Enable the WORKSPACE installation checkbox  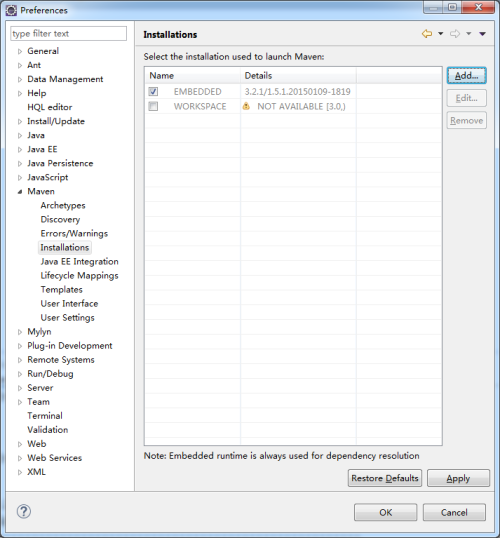tap(153, 106)
